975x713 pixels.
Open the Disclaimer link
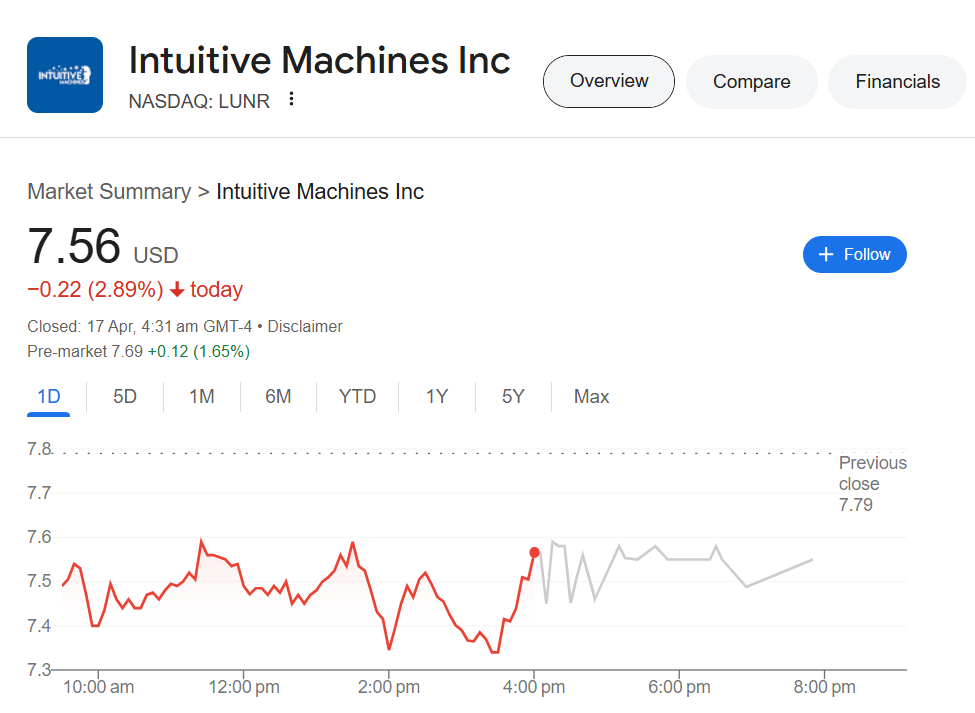[x=305, y=326]
